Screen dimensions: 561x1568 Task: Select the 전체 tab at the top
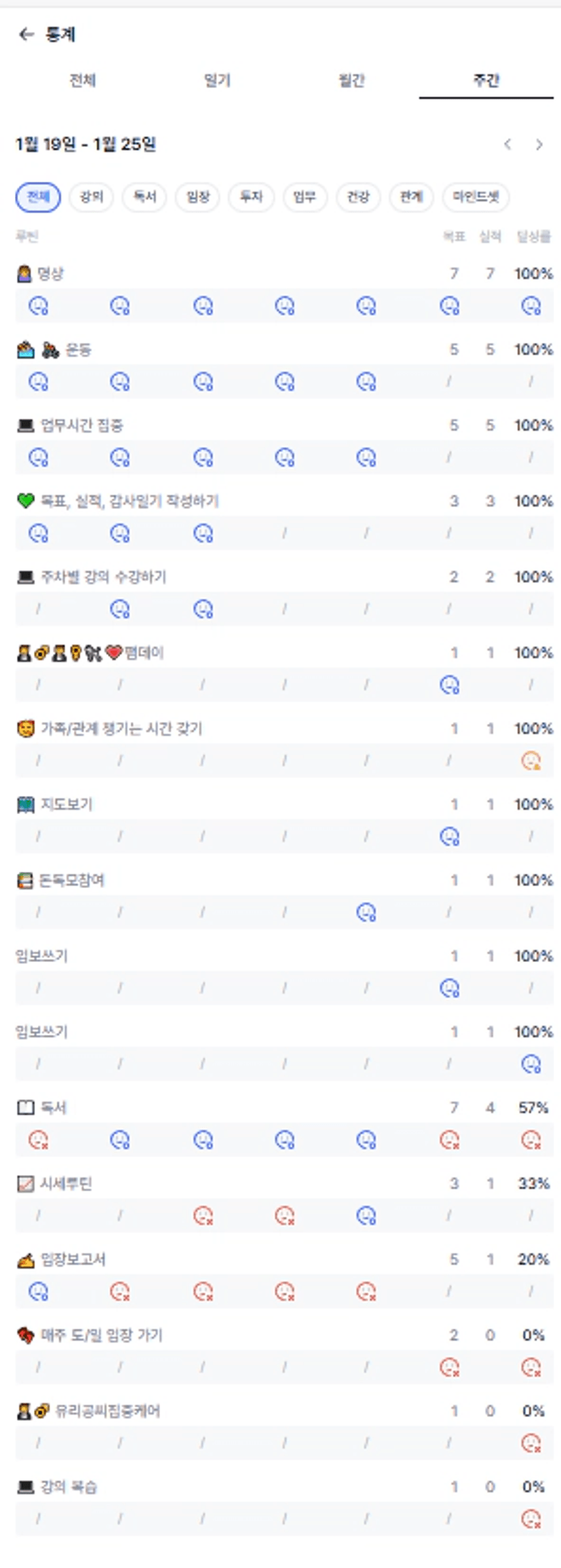[x=83, y=81]
